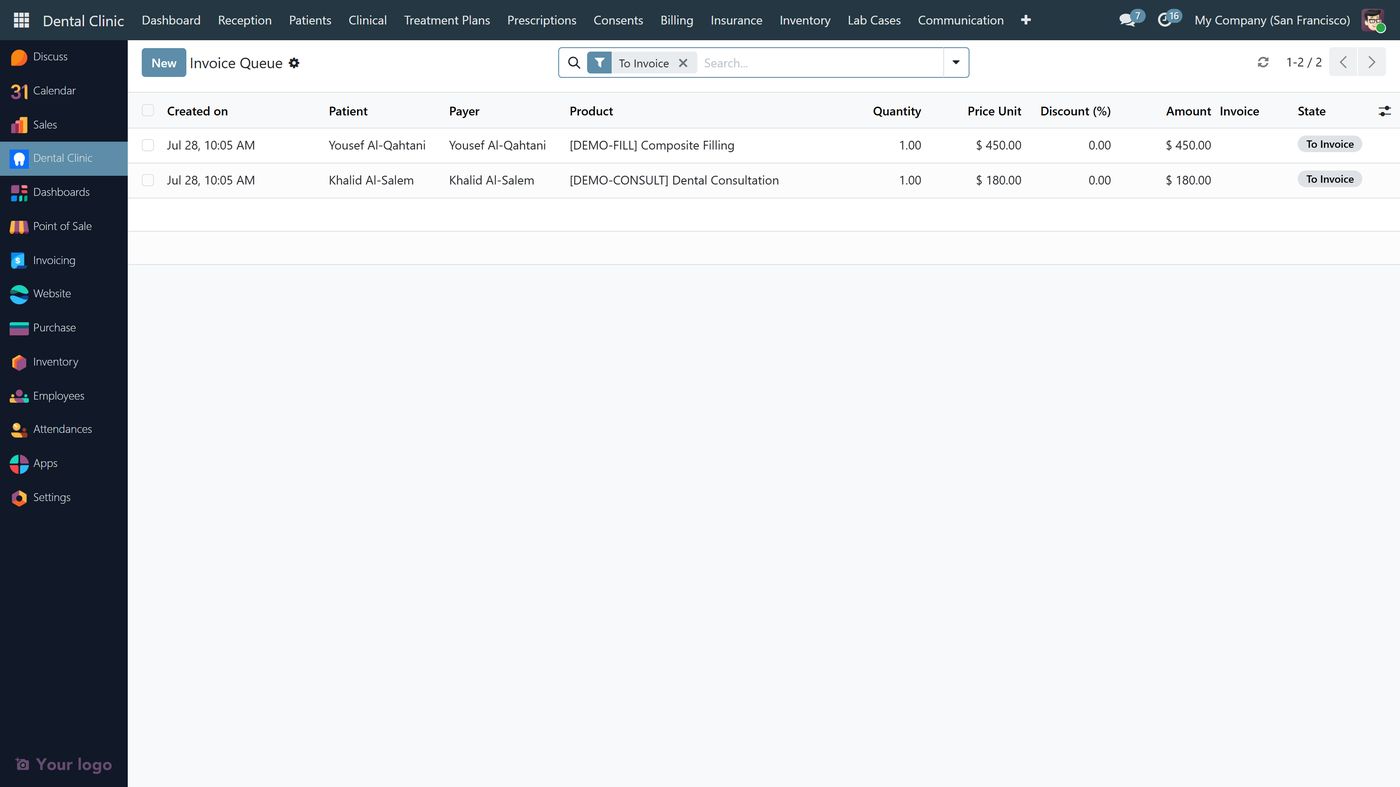Open Inventory app in left sidebar
Image resolution: width=1400 pixels, height=787 pixels.
tap(64, 362)
